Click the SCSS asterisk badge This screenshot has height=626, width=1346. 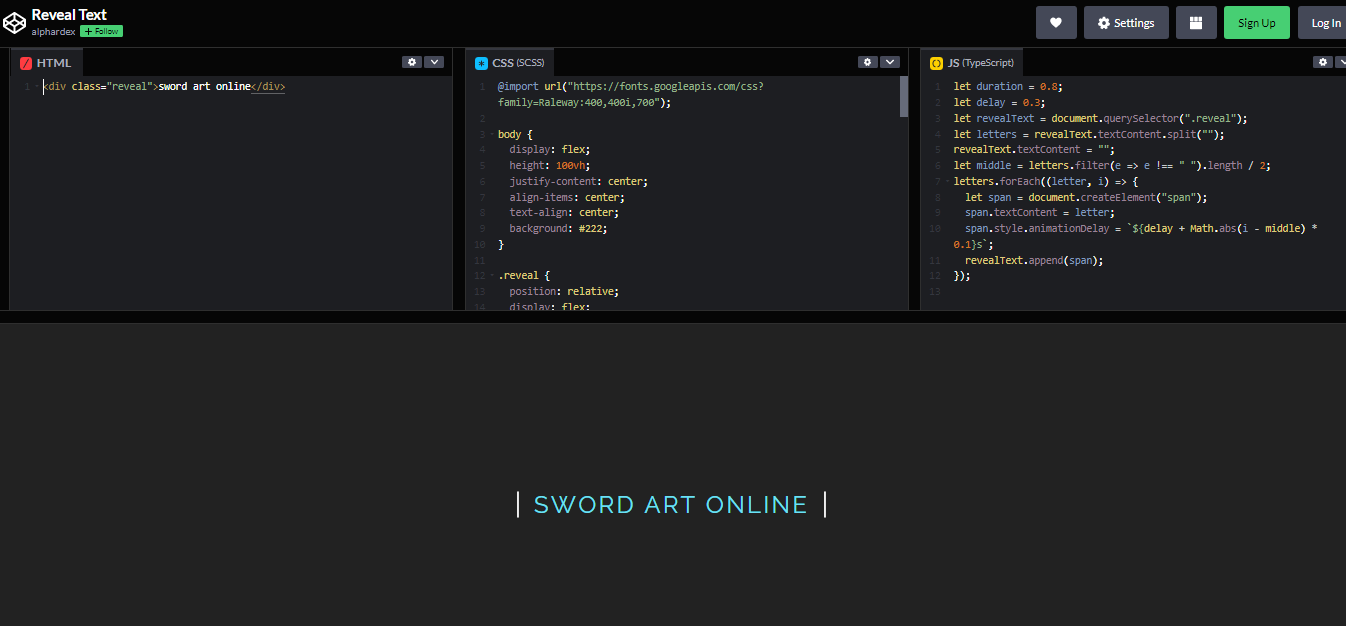coord(481,61)
